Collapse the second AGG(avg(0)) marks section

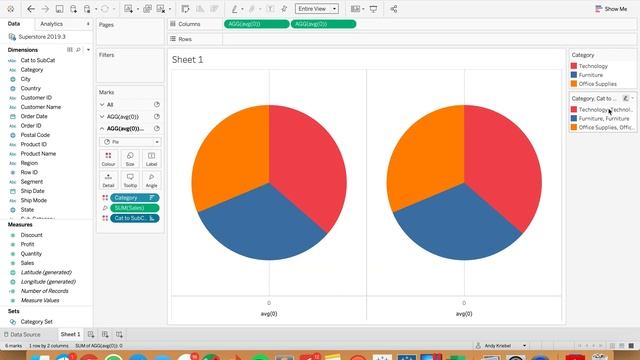(x=102, y=129)
